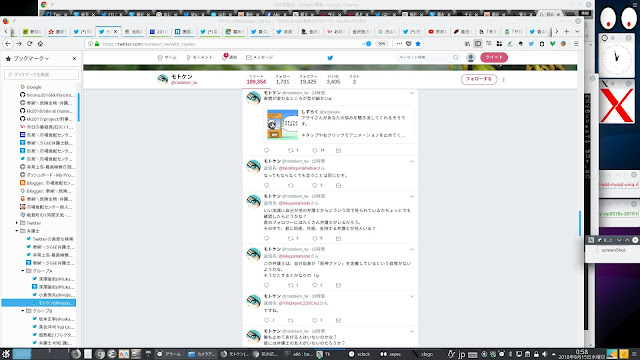Collapse the グループA bookmarks folder
The width and height of the screenshot is (640, 360).
click(x=23, y=271)
